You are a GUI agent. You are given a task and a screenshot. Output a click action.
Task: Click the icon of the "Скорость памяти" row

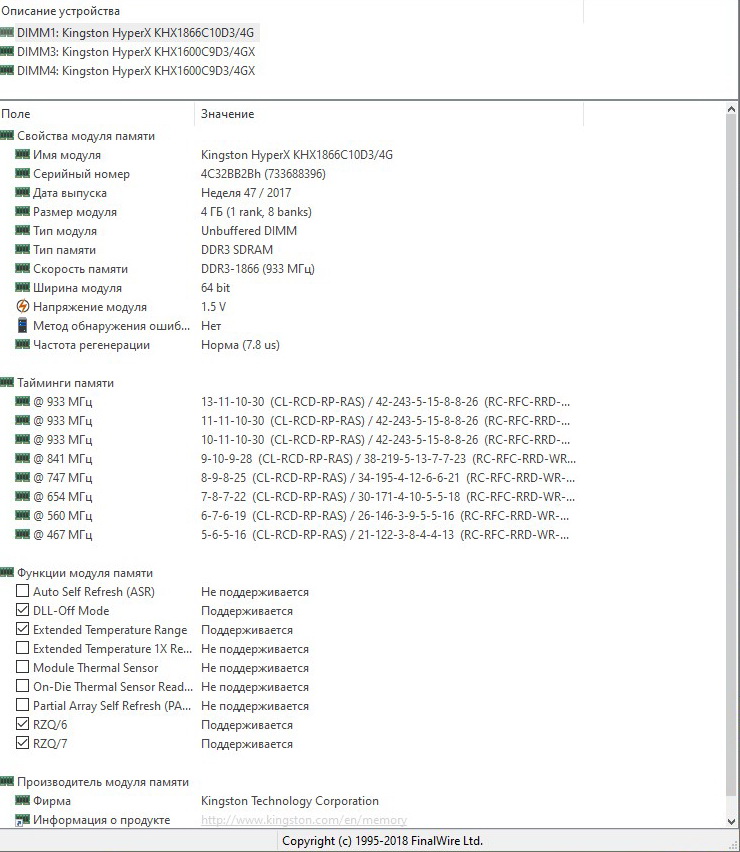(22, 268)
